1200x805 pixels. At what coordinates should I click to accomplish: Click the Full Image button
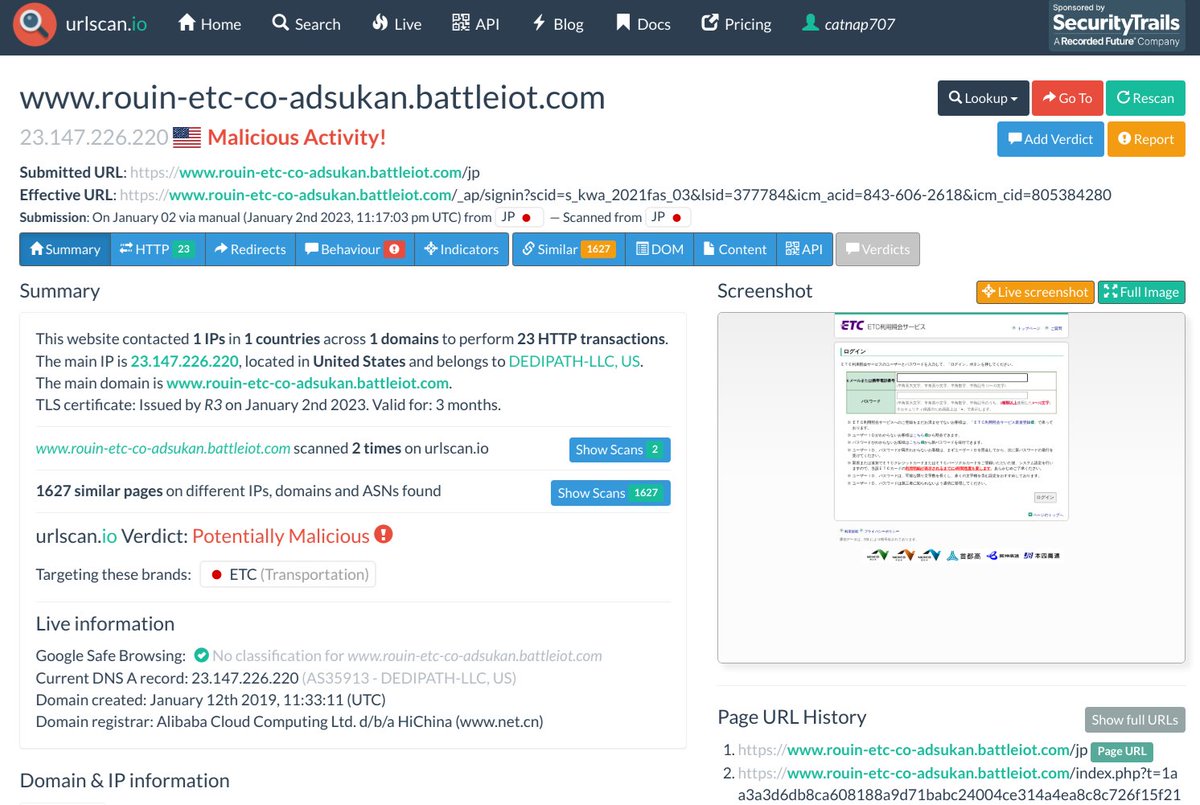1141,292
